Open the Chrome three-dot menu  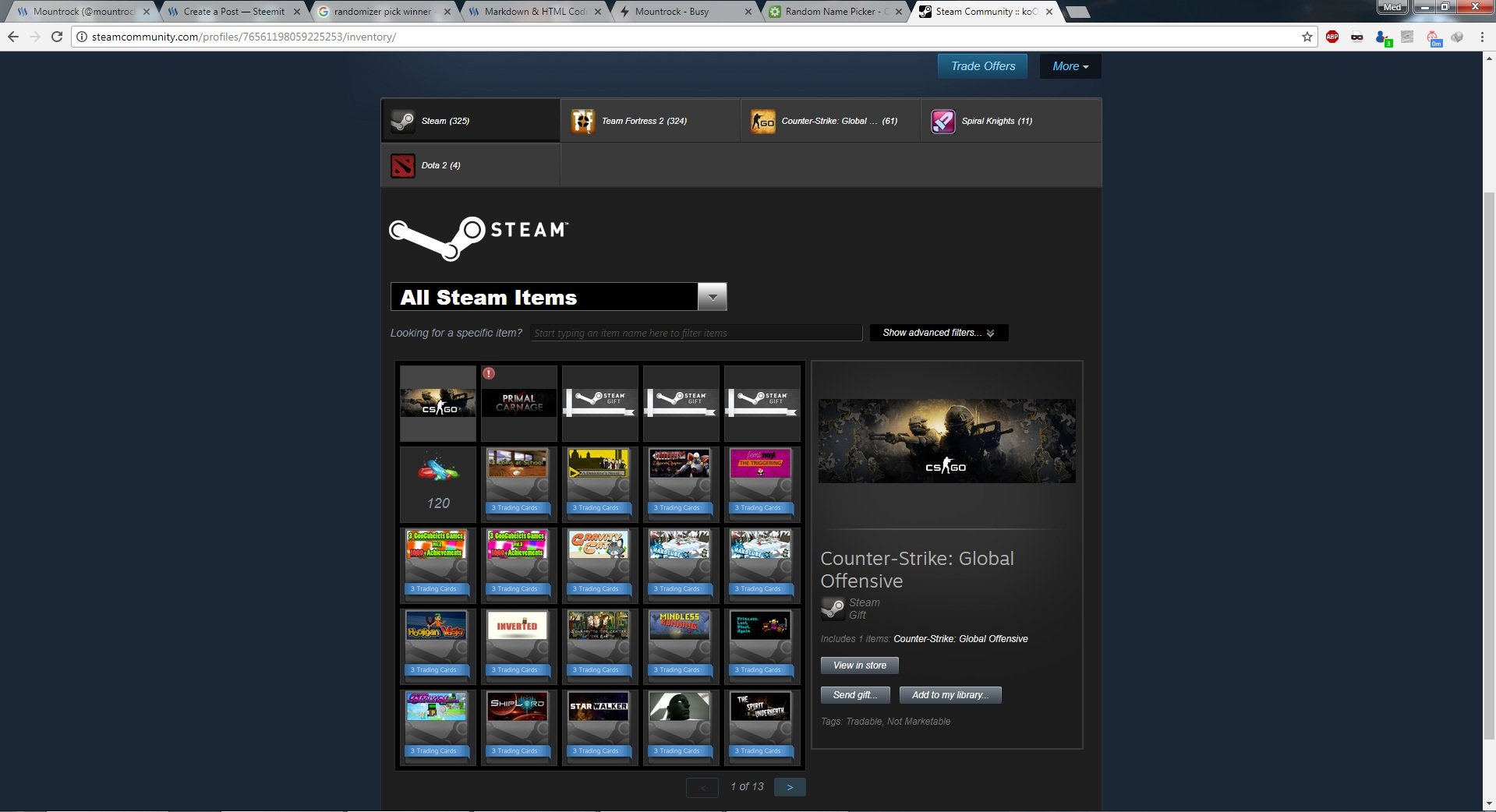[1482, 37]
